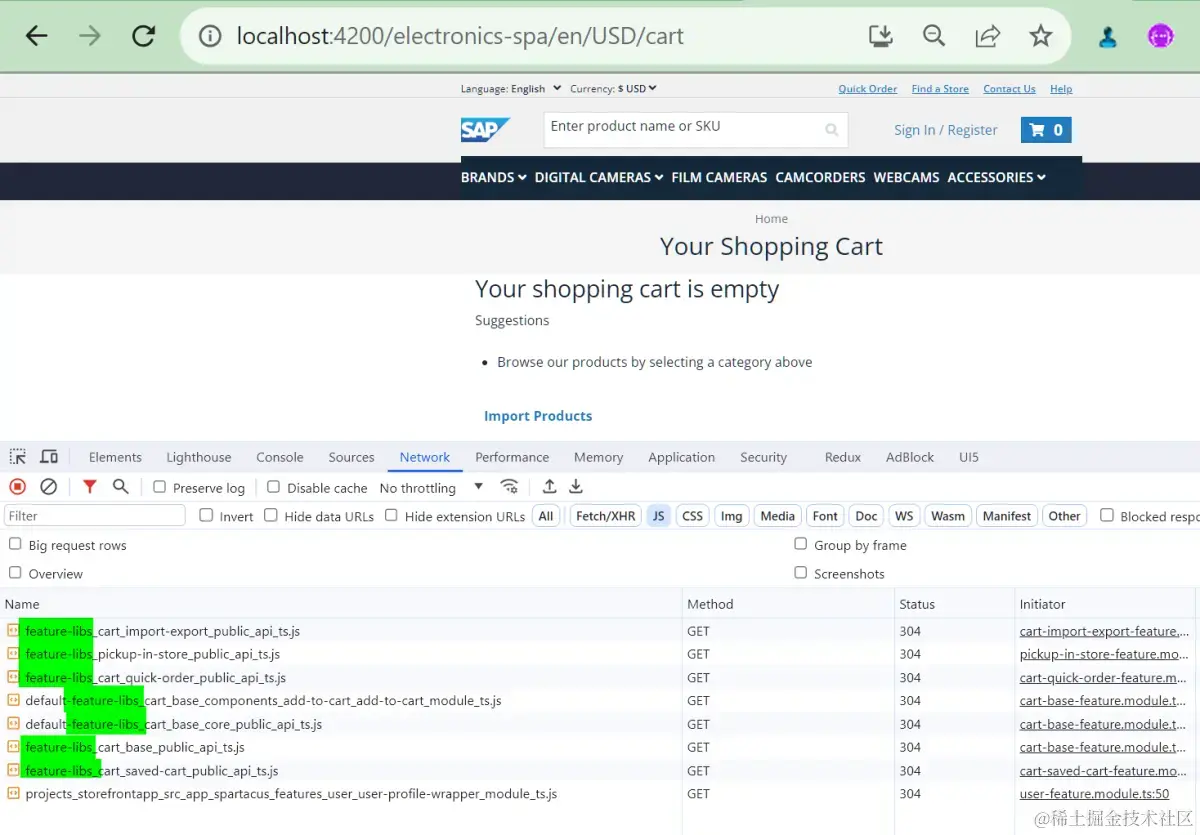This screenshot has height=835, width=1200.
Task: Open user-feature.module.ts:50 initiator link
Action: click(1094, 794)
